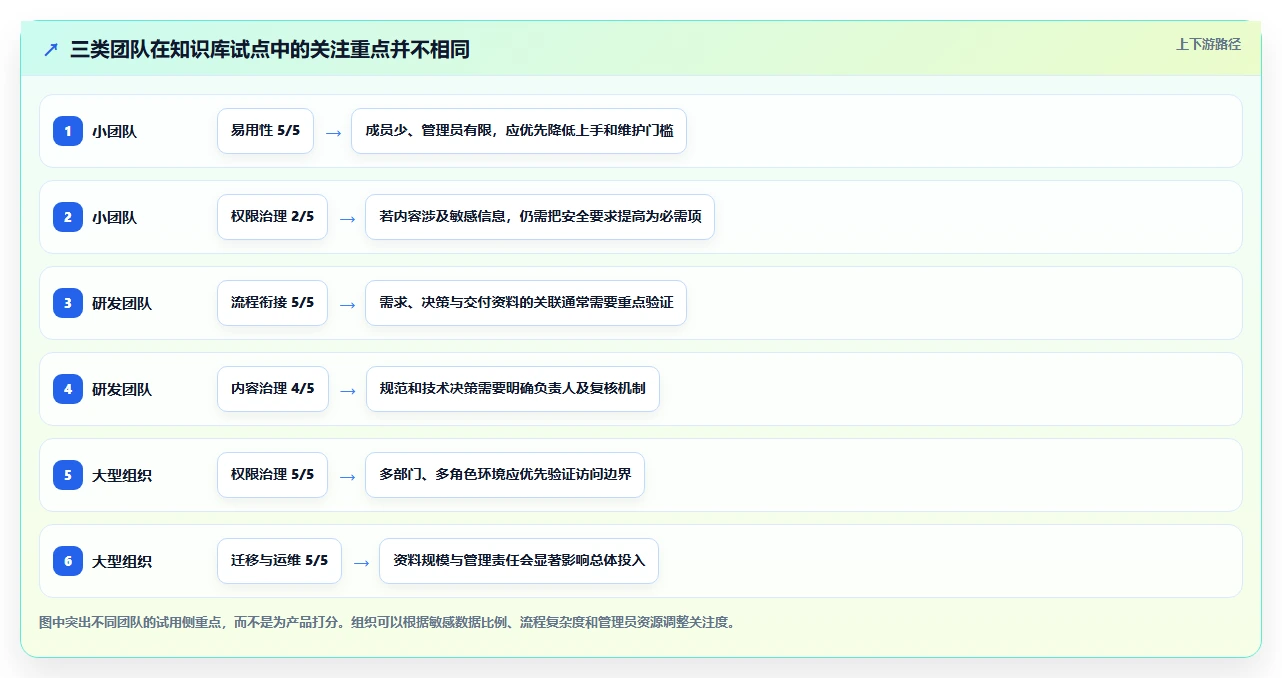Click the footnote starting 图中突出不同团队
The height and width of the screenshot is (678, 1282).
(x=387, y=622)
